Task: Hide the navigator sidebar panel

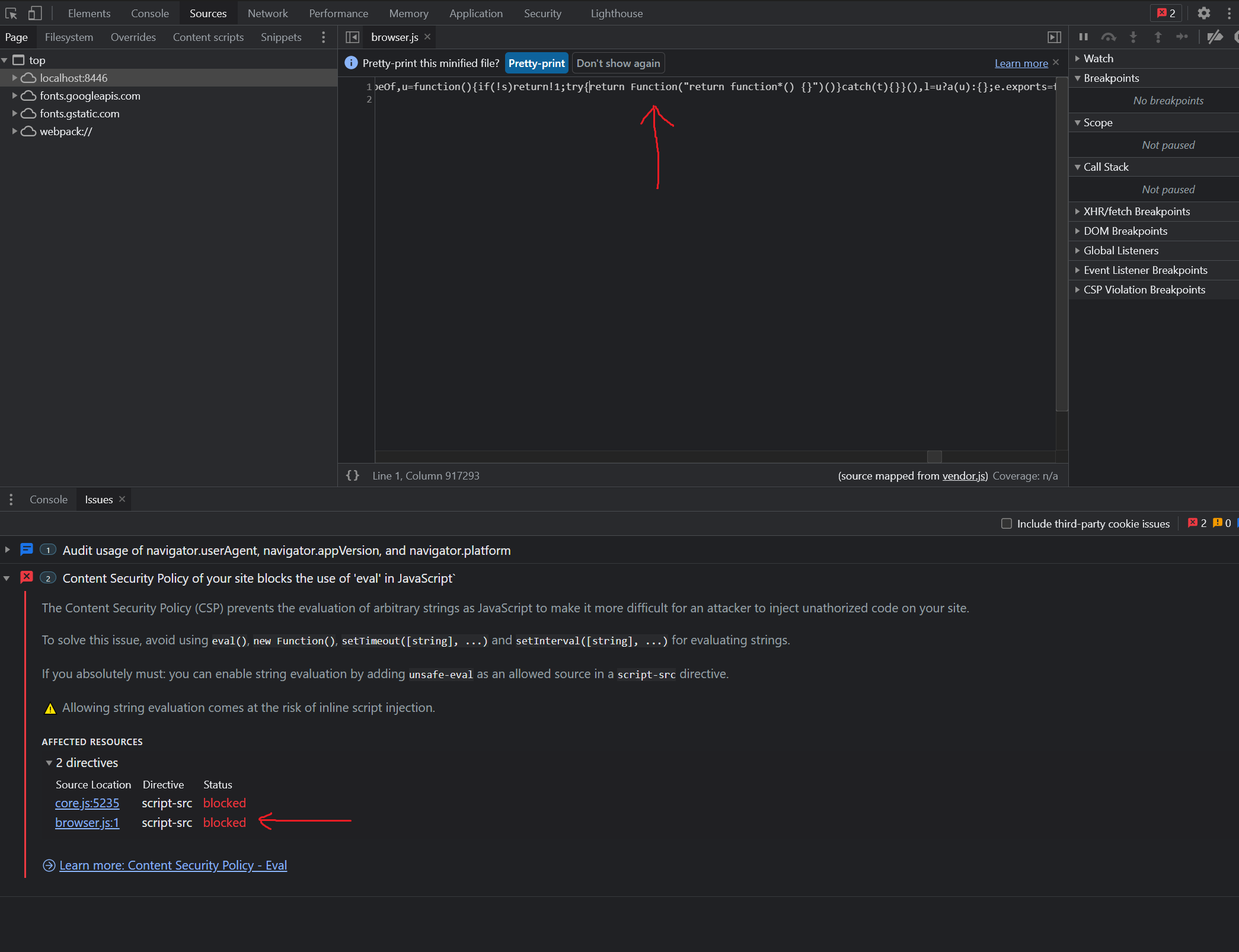Action: click(352, 37)
